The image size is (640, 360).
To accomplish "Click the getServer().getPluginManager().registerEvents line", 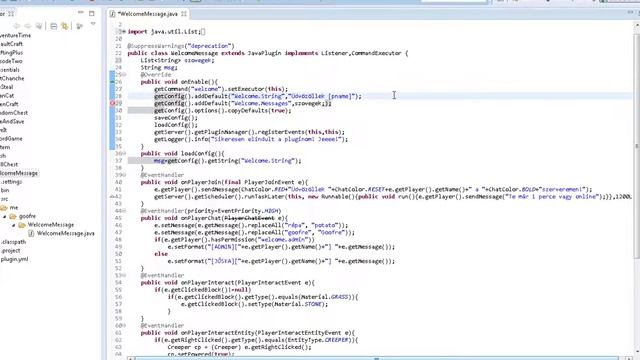I will pos(249,132).
